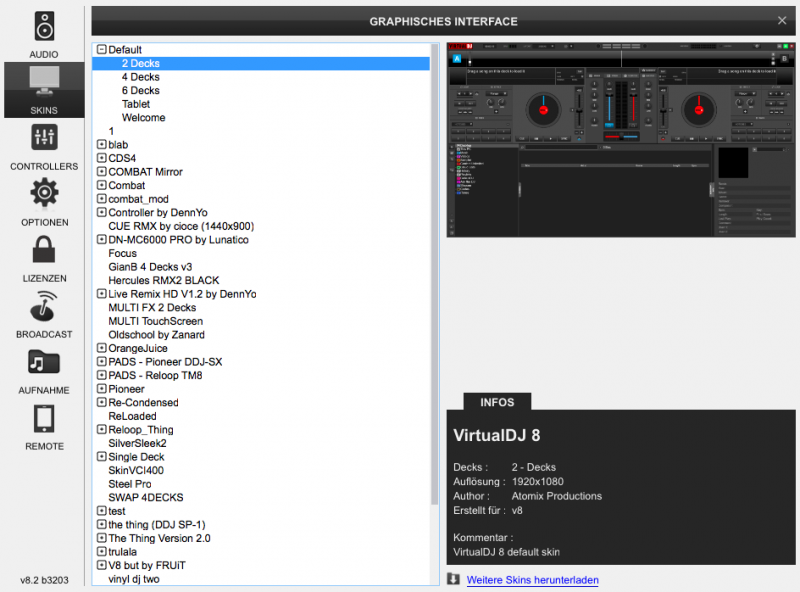The width and height of the screenshot is (800, 592).
Task: Expand the Pioneer skin group
Action: click(102, 388)
